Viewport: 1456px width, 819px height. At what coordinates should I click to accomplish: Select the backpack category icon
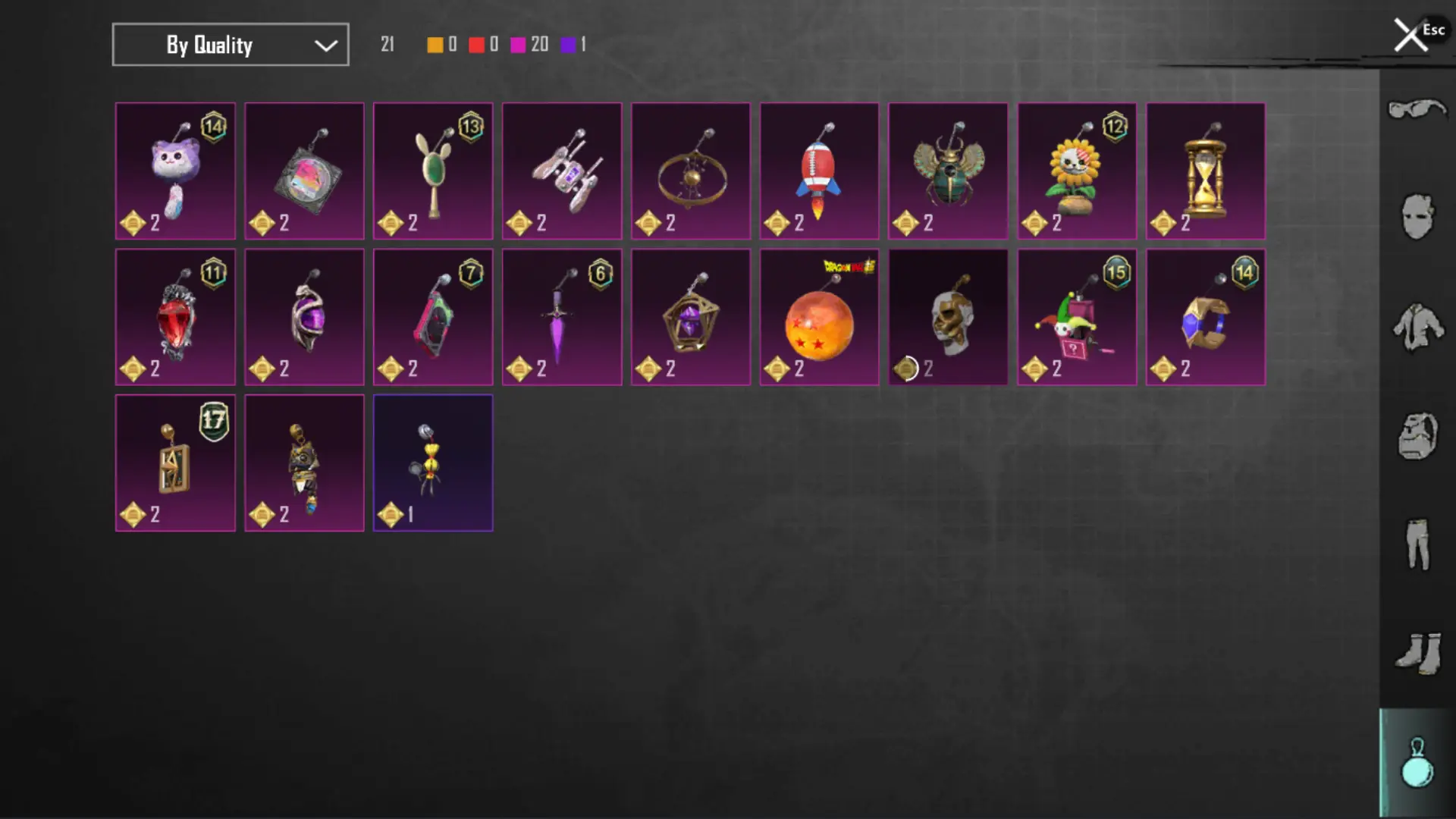(x=1417, y=436)
